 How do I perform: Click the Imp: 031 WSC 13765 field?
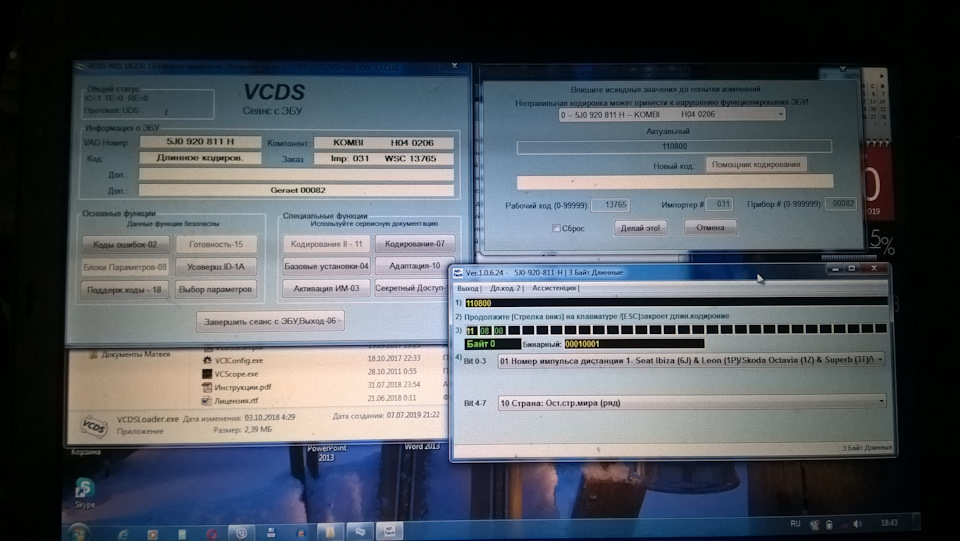point(383,159)
